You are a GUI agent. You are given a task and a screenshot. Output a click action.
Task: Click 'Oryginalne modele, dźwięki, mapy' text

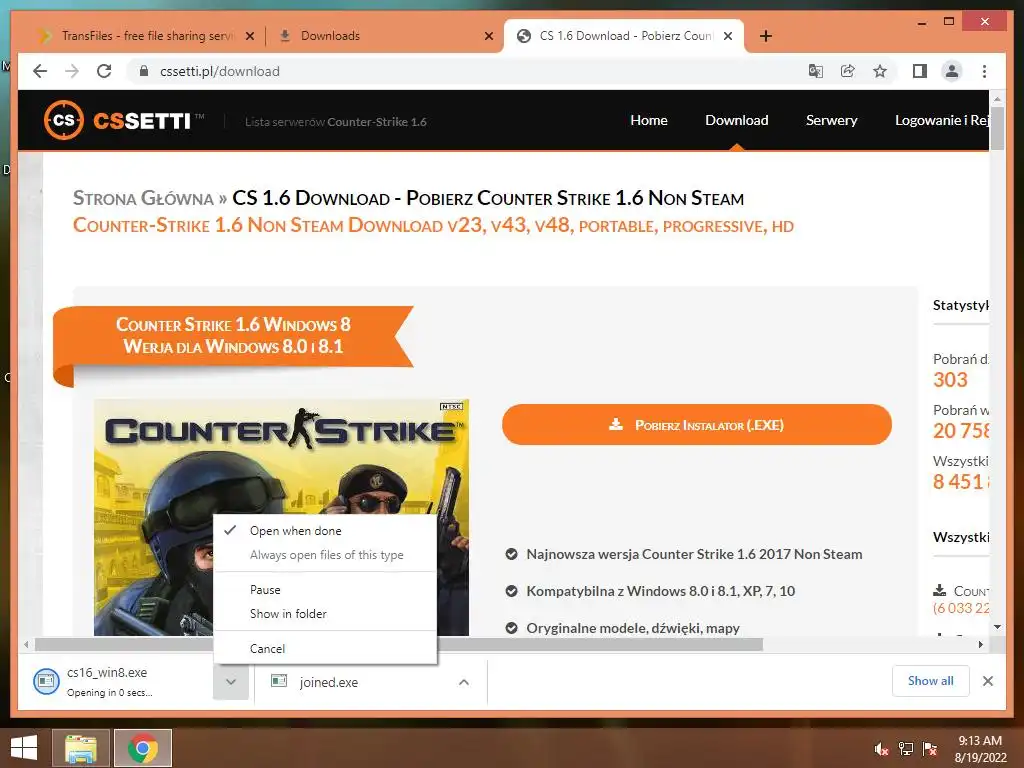pyautogui.click(x=633, y=628)
